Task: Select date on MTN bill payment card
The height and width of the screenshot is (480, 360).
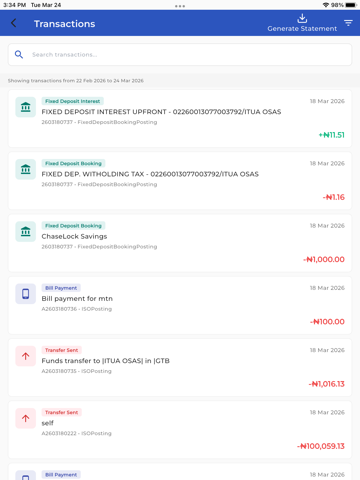Action: pos(327,288)
